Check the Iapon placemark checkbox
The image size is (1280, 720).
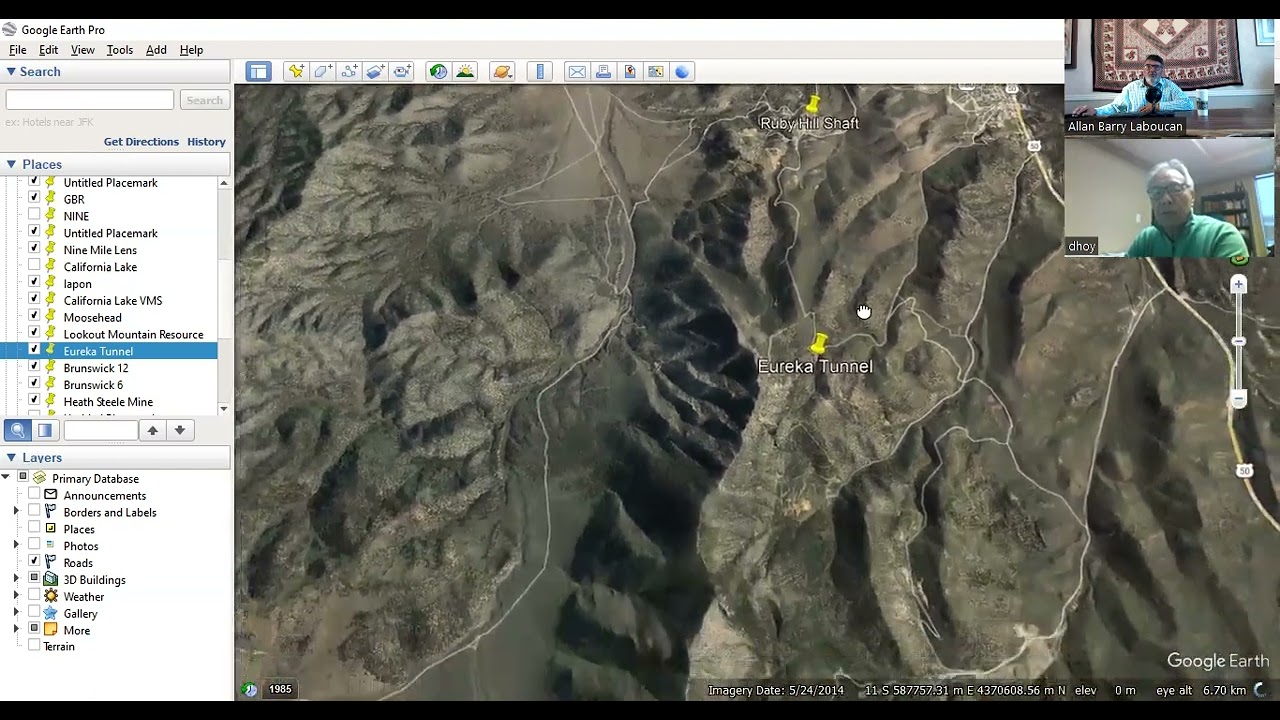(34, 283)
